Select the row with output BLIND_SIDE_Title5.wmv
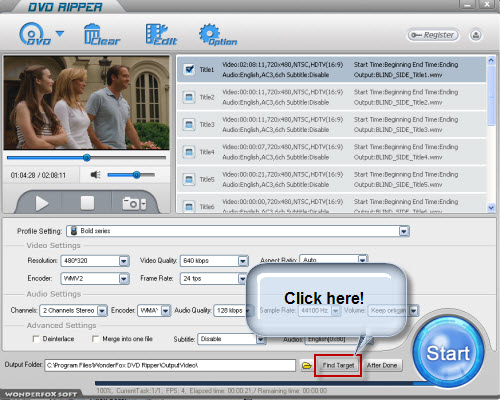The image size is (500, 400). click(x=331, y=179)
